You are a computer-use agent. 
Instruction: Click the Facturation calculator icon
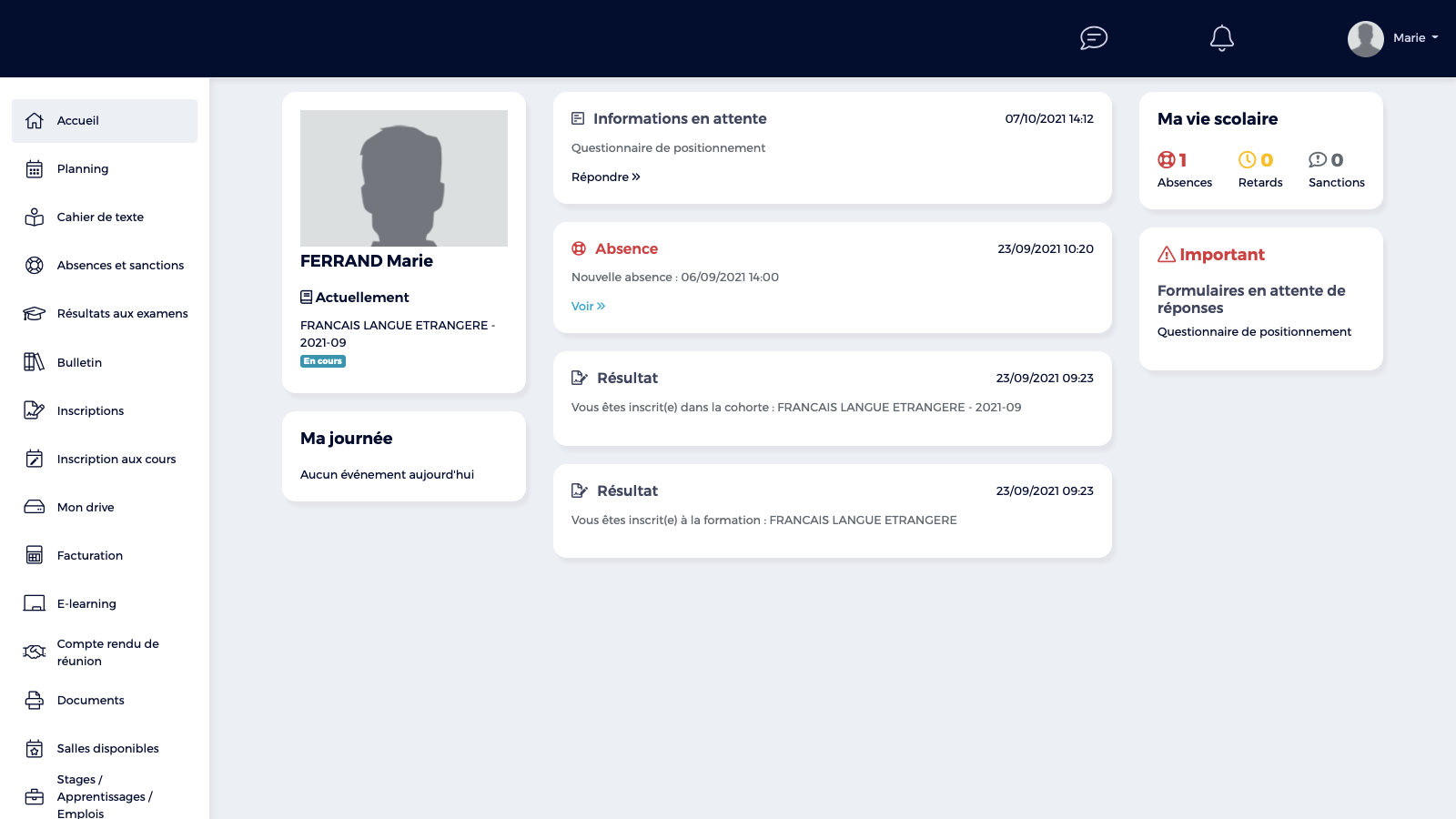pyautogui.click(x=35, y=556)
